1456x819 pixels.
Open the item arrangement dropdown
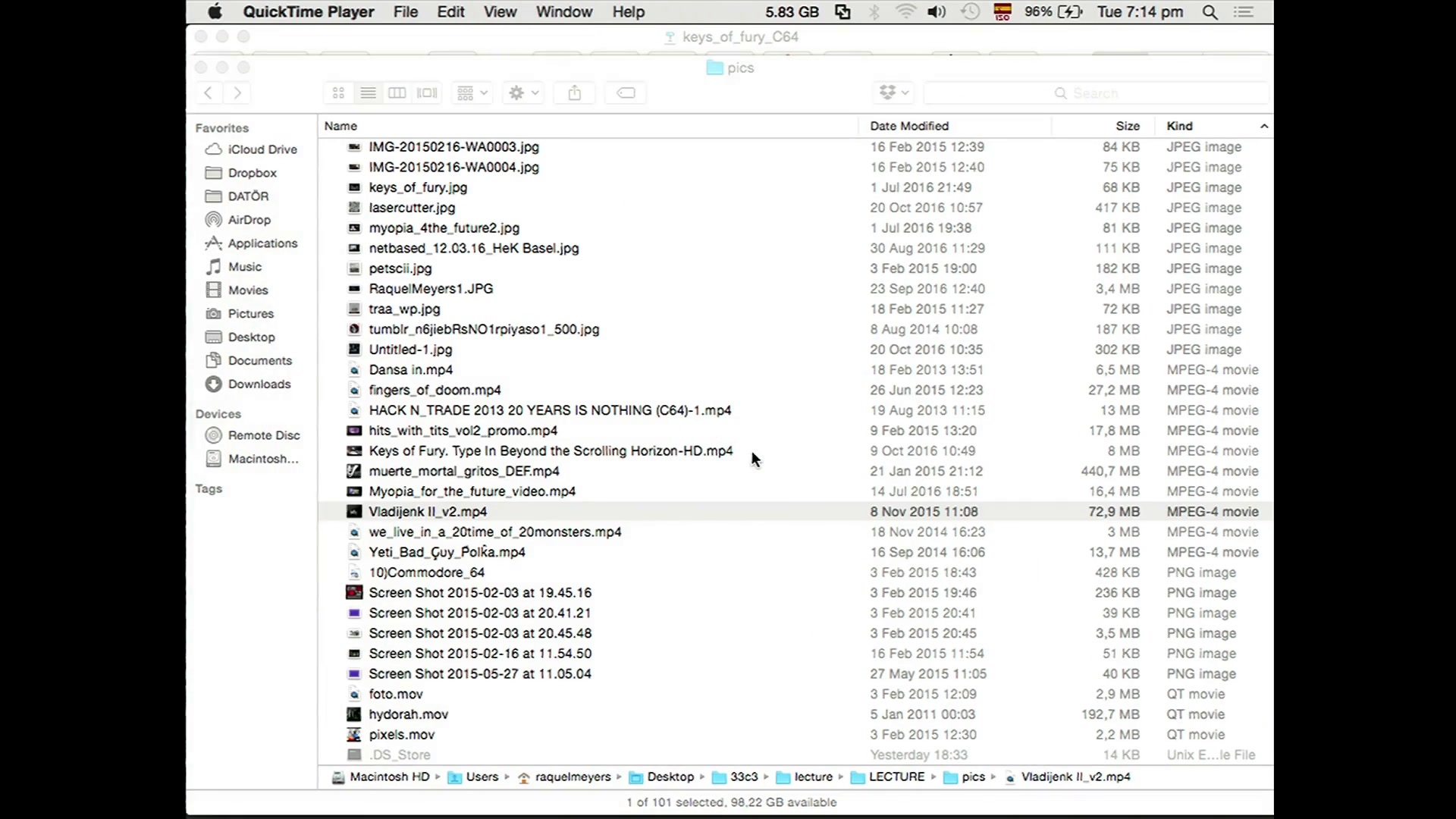pyautogui.click(x=472, y=93)
